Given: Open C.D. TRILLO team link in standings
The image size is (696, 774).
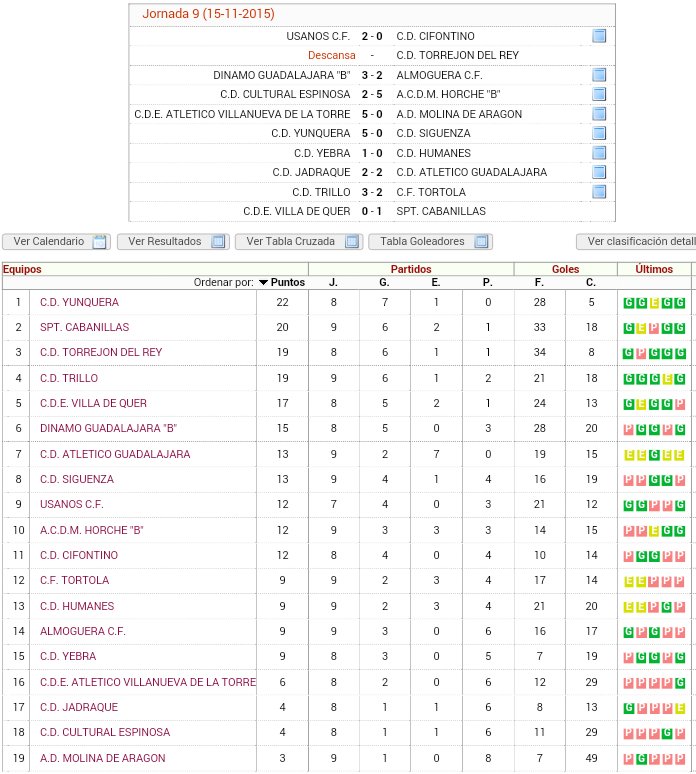Looking at the screenshot, I should (69, 378).
